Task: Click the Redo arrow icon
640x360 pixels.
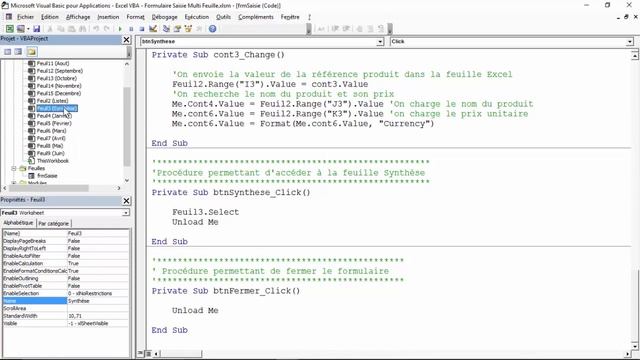Action: coord(107,29)
